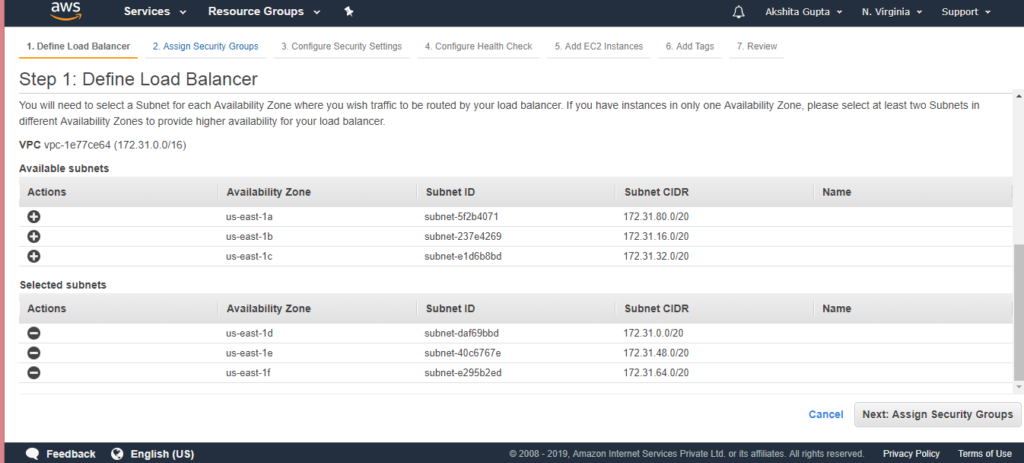Go to the AWS logo home

(65, 10)
